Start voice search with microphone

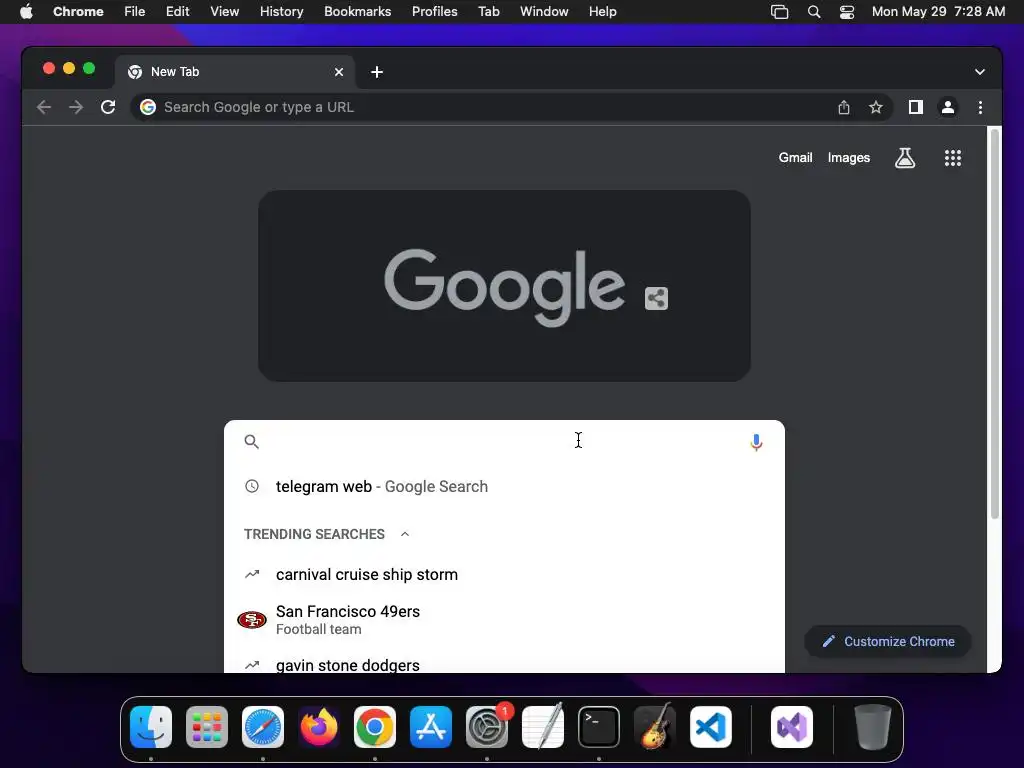pyautogui.click(x=756, y=442)
